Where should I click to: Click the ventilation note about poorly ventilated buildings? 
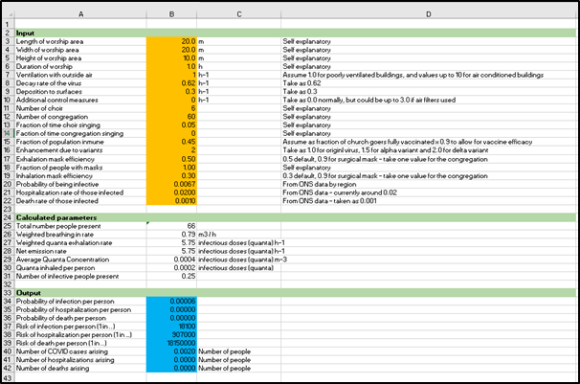(413, 75)
